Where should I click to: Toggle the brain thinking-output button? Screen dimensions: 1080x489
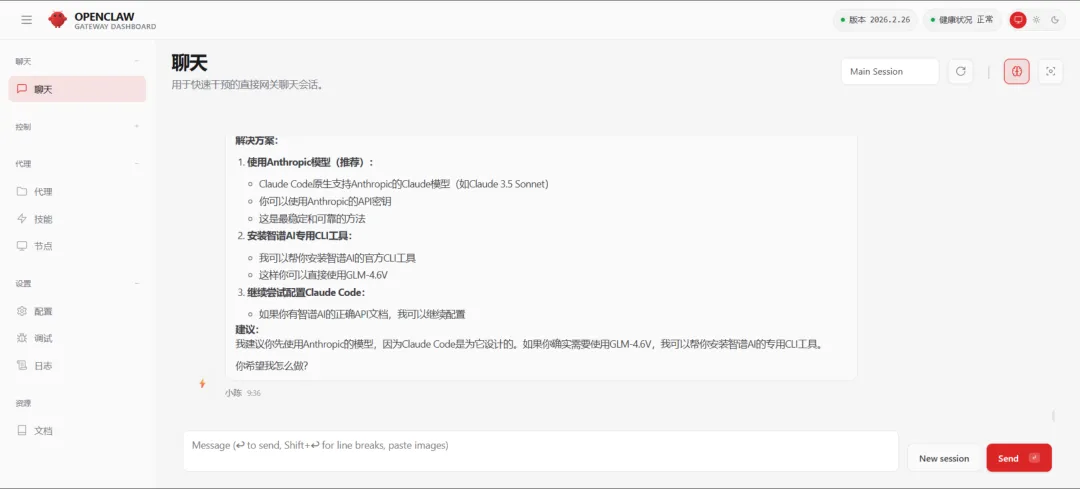tap(1017, 72)
